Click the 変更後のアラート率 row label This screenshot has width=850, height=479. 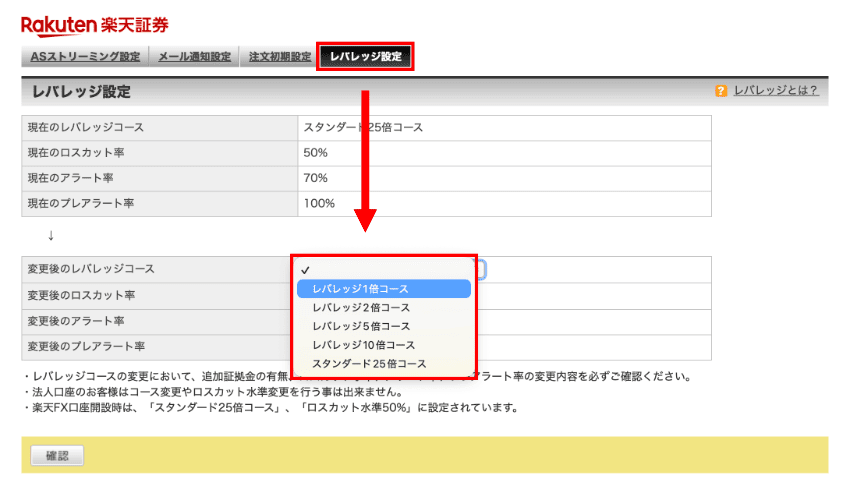coord(76,321)
